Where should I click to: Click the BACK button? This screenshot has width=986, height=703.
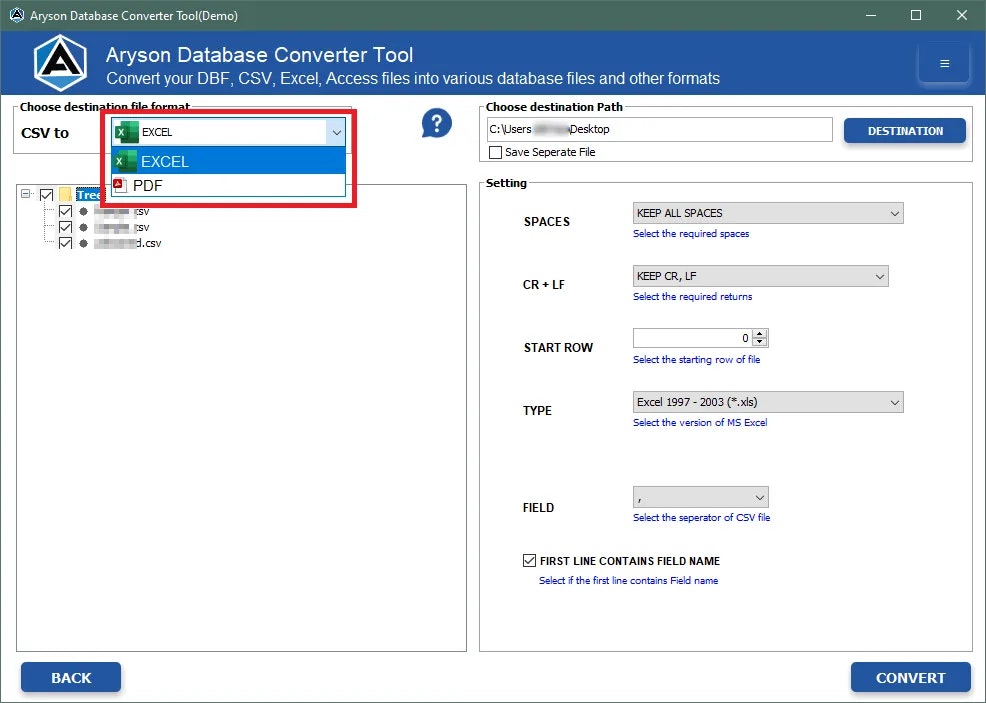point(71,678)
